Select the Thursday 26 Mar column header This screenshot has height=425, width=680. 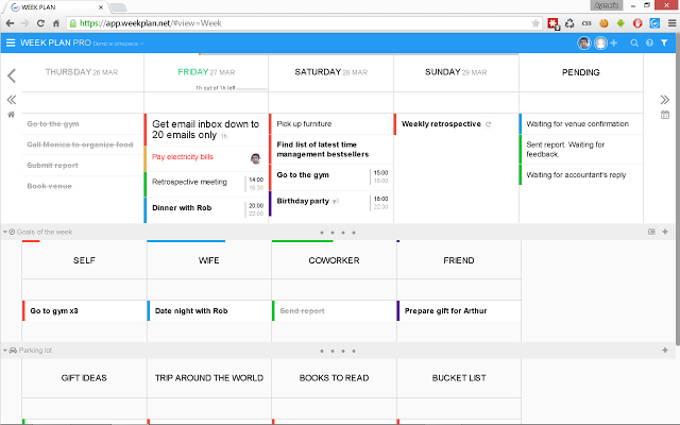tap(82, 72)
